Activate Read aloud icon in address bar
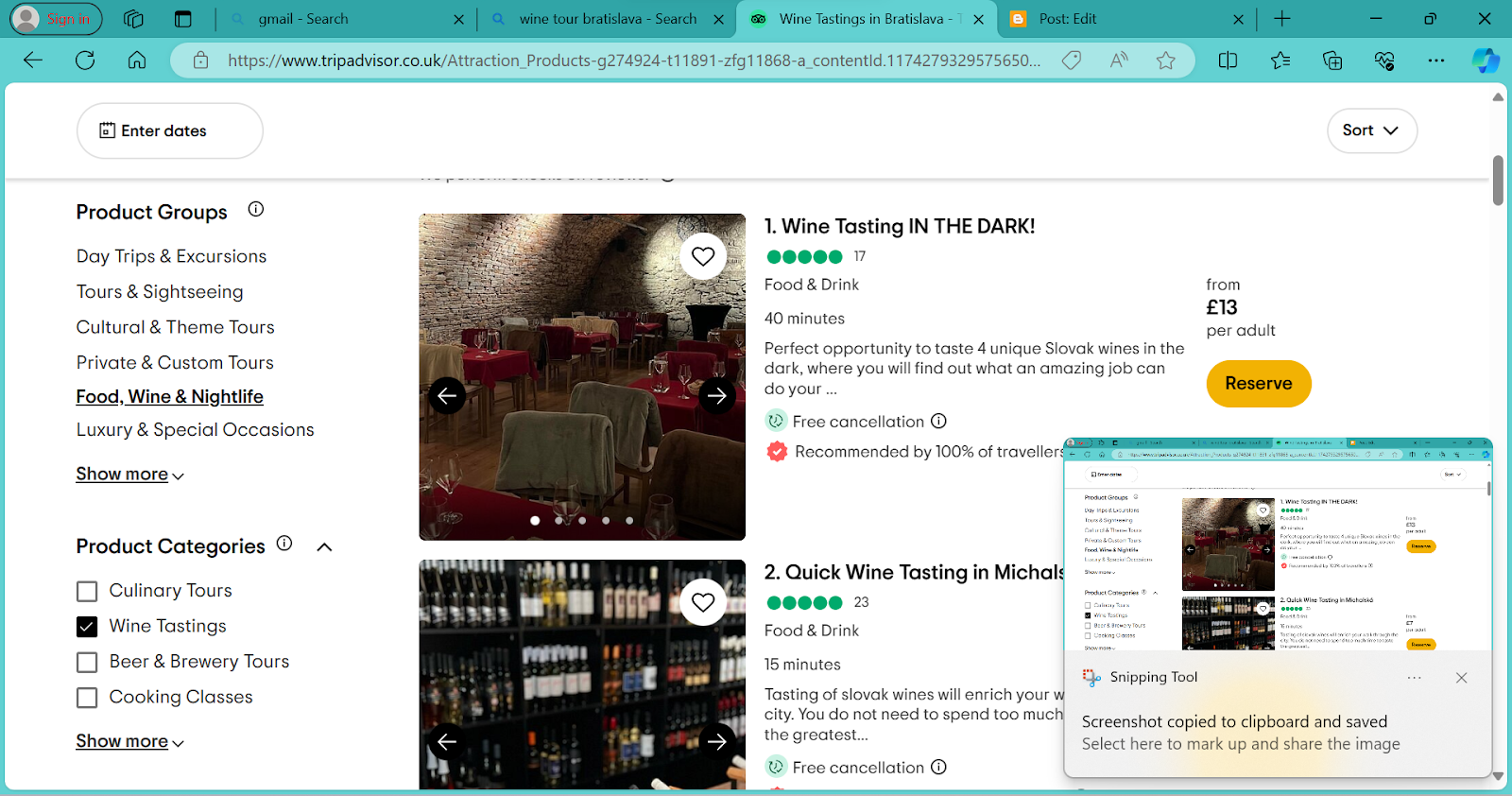Viewport: 1512px width, 796px height. pyautogui.click(x=1119, y=61)
